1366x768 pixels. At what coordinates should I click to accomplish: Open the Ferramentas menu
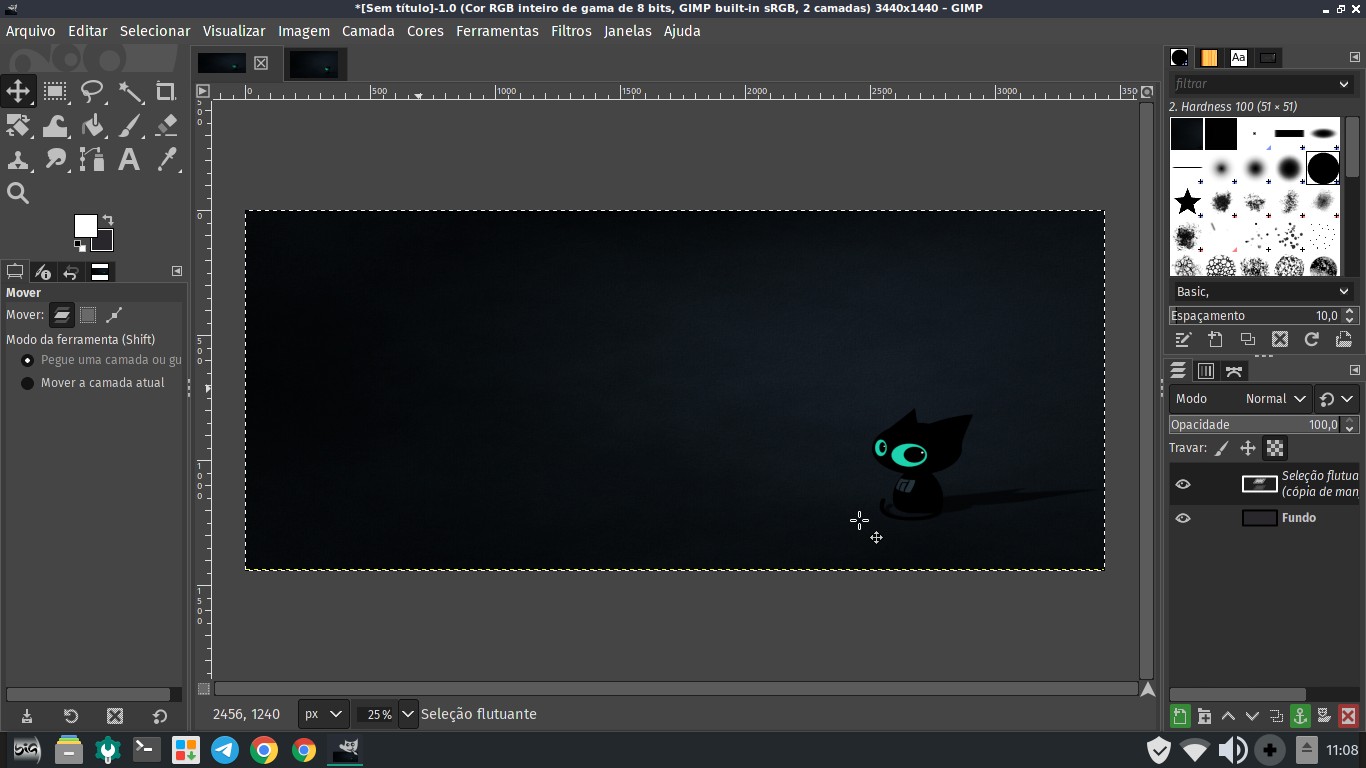497,31
